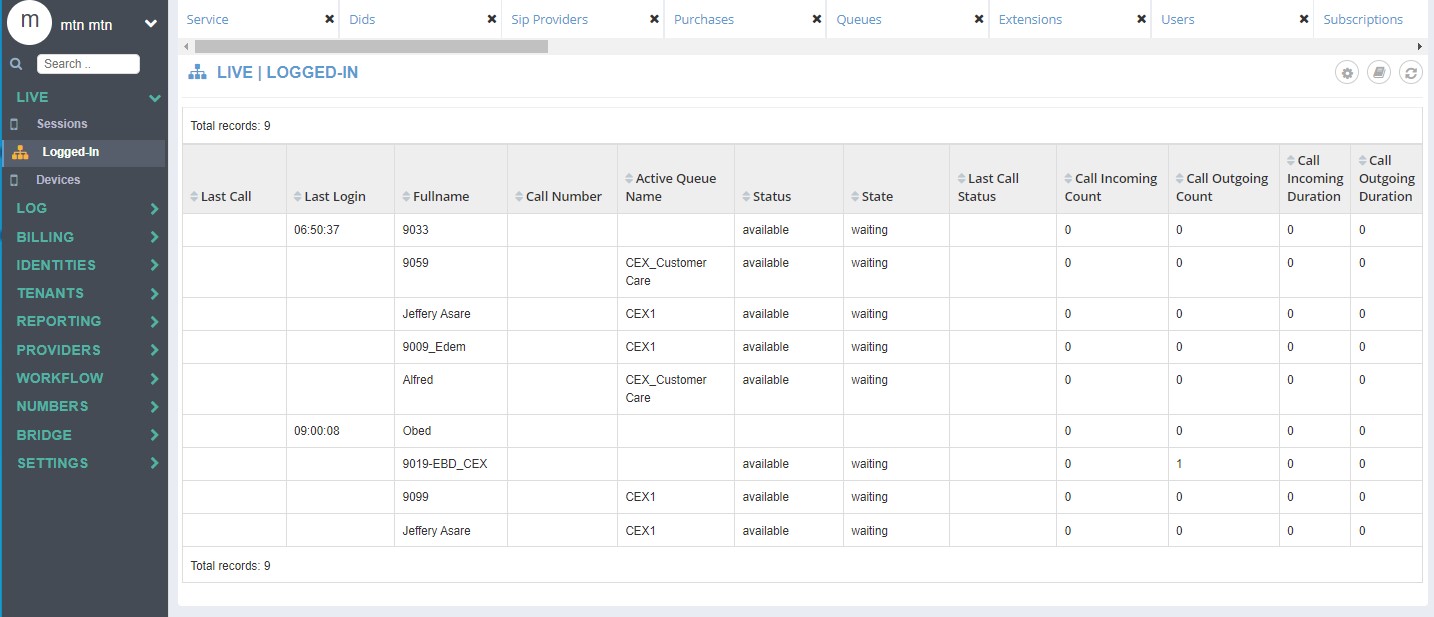
Task: Sort by Call Incoming Duration column
Action: (x=1314, y=179)
